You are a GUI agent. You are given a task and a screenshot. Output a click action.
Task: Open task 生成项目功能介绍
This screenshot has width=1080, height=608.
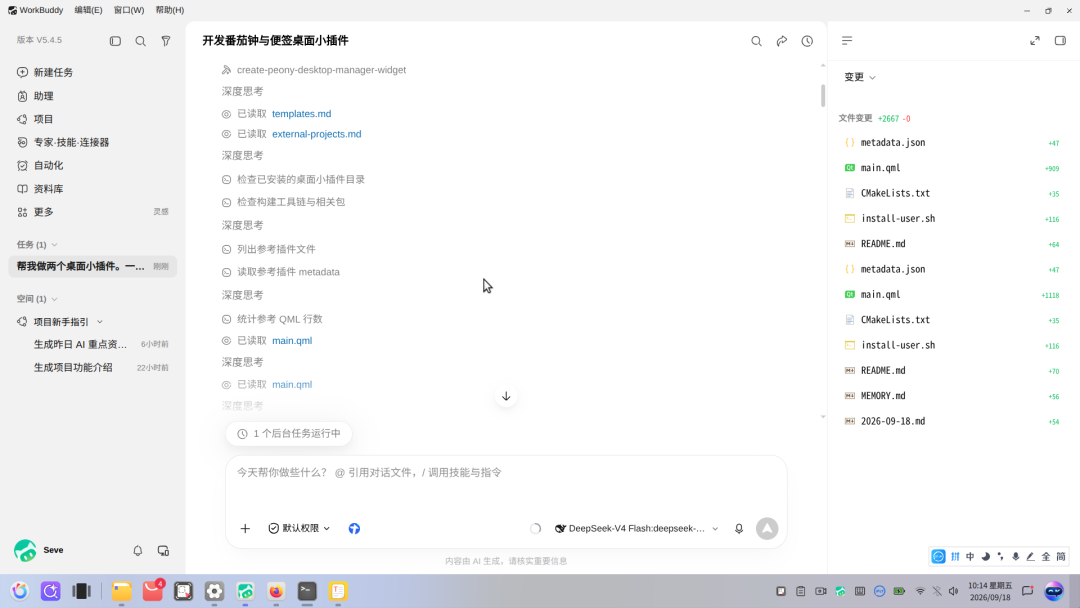tap(92, 368)
